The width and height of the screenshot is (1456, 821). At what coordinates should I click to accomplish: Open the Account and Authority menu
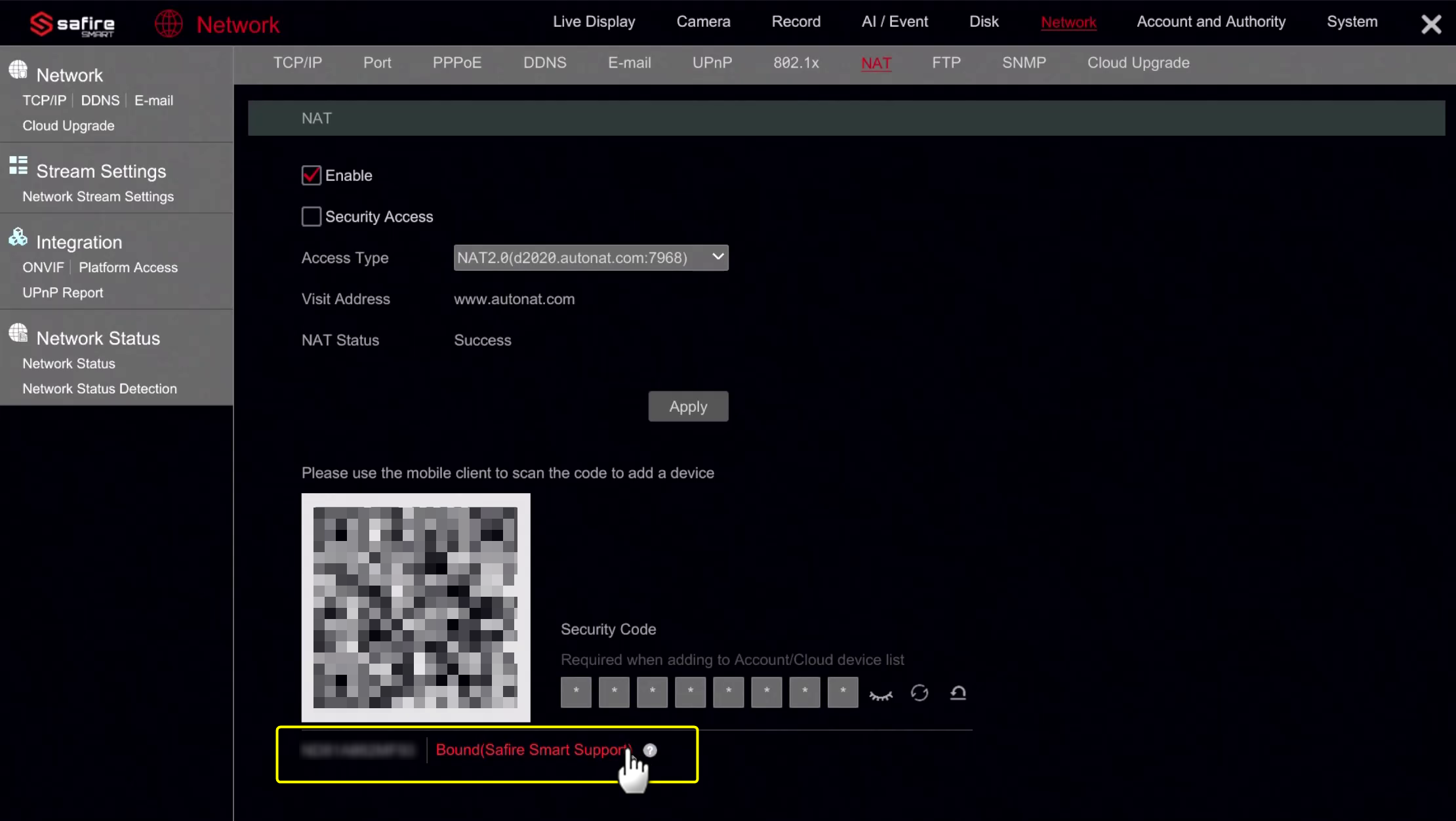[1211, 22]
